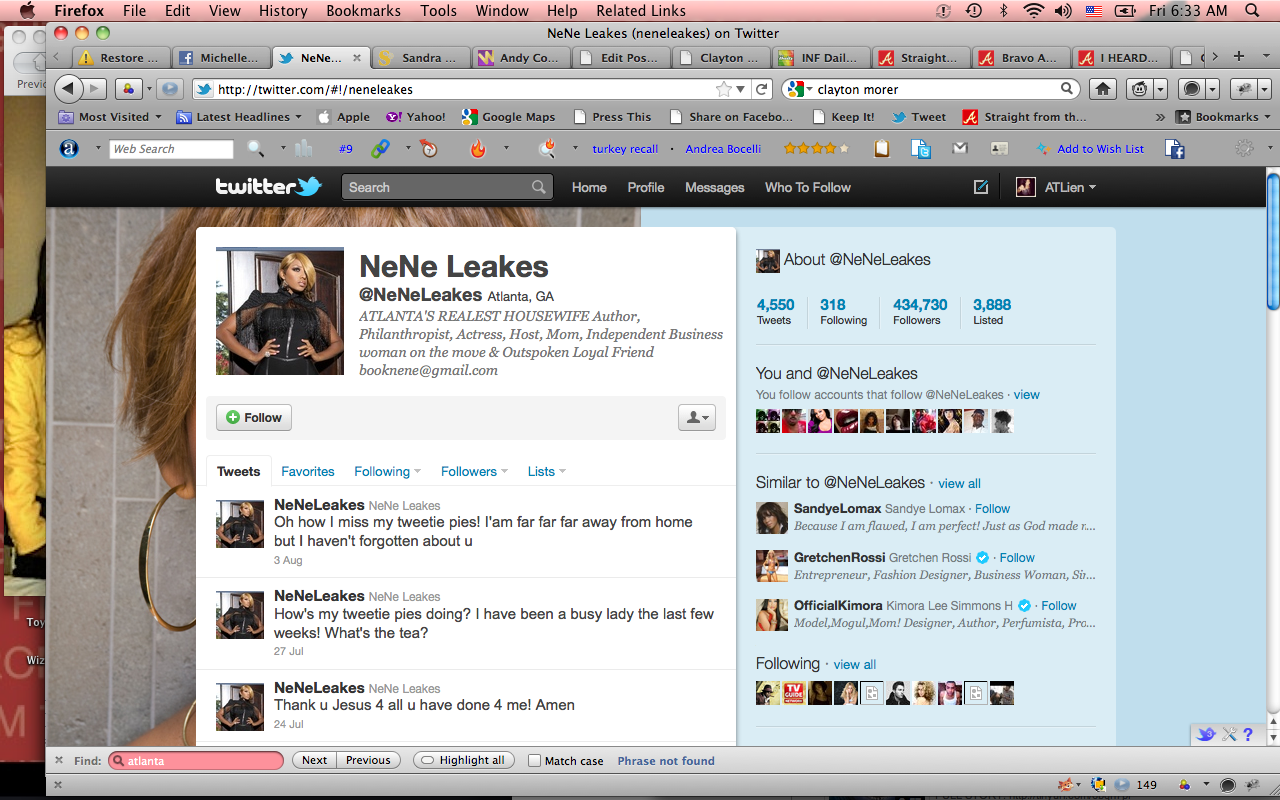Close the find bar with the X icon
Viewport: 1280px width, 800px height.
coord(59,760)
